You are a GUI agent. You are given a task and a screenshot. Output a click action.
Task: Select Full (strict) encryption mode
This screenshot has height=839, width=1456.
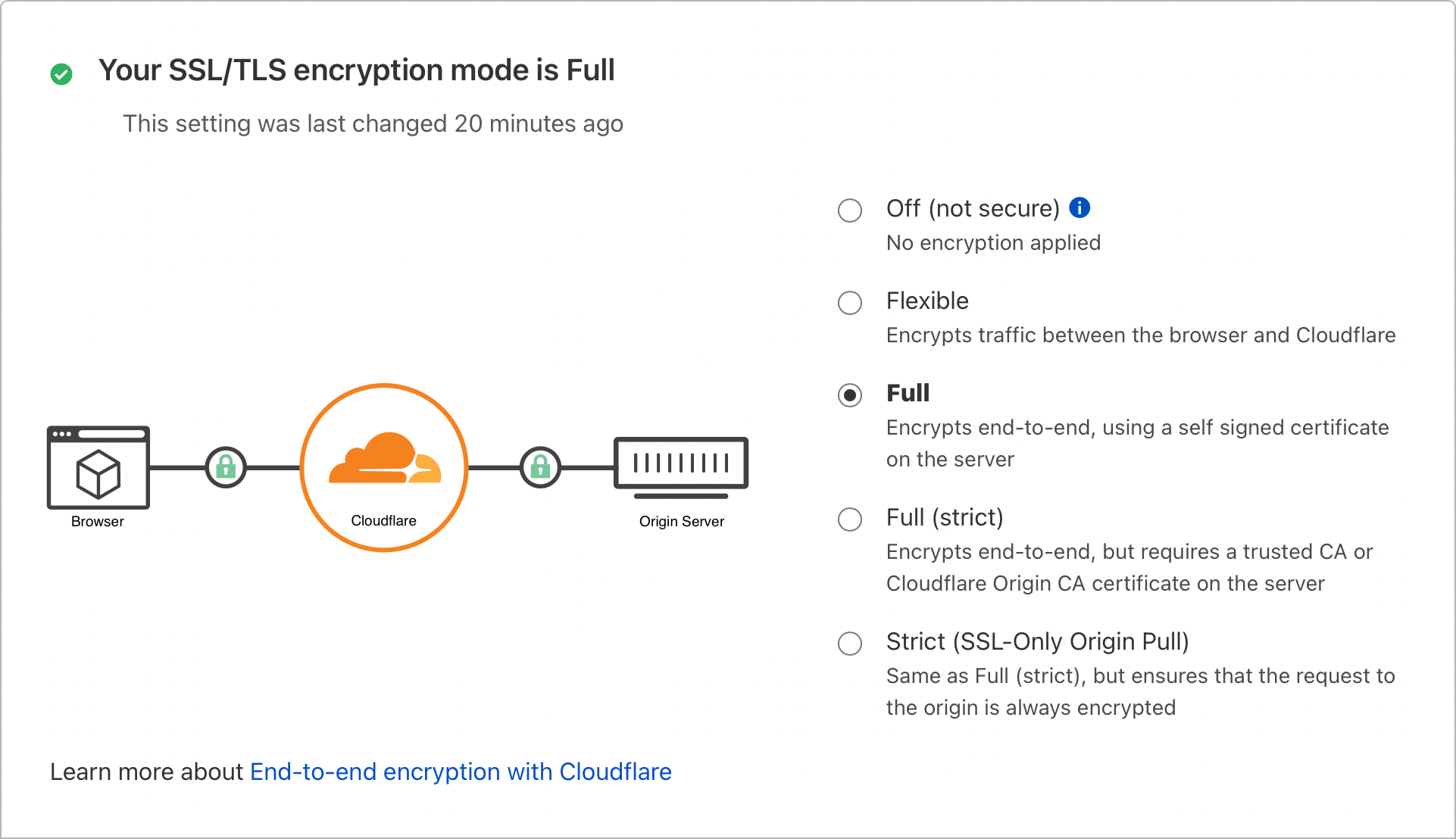[x=849, y=519]
